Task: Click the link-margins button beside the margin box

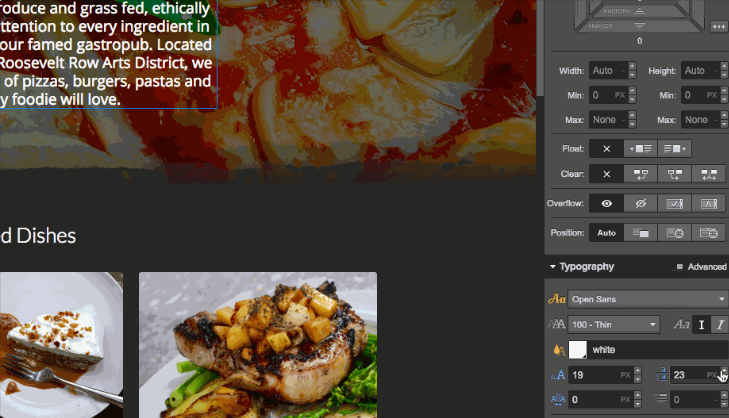Action: pos(719,27)
